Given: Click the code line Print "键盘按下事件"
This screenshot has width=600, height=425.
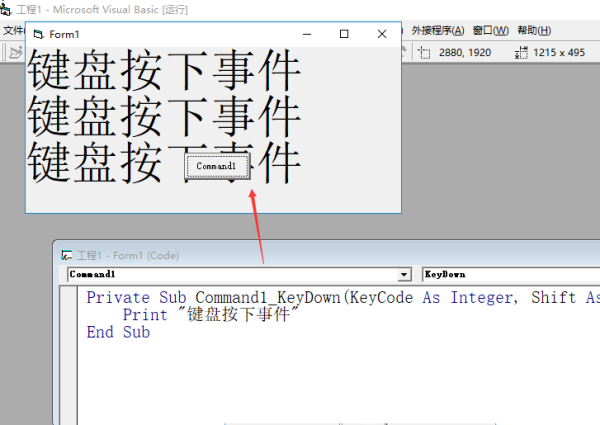Looking at the screenshot, I should [x=211, y=314].
